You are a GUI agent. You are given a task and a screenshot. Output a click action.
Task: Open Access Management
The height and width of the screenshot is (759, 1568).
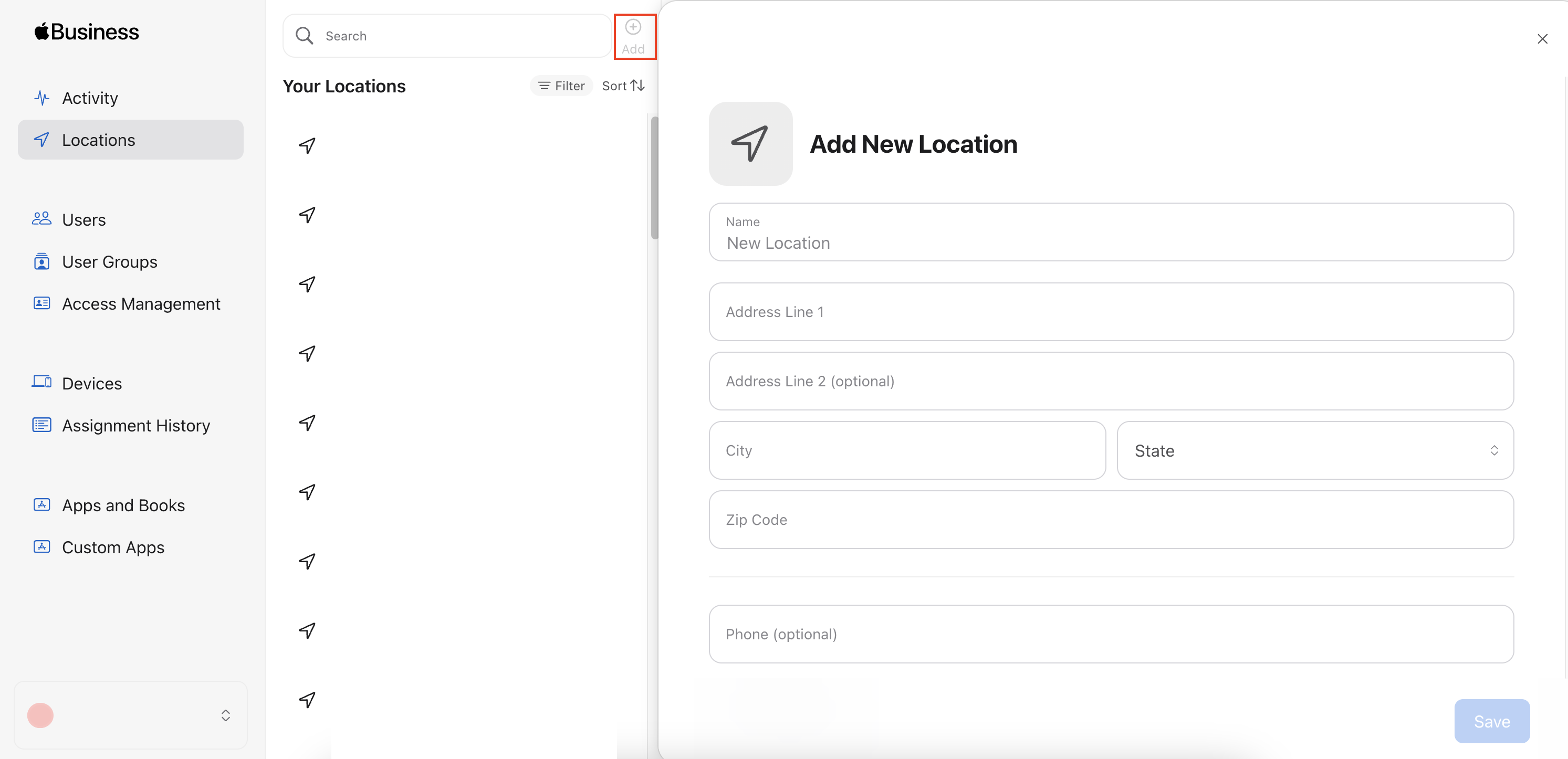pos(141,304)
